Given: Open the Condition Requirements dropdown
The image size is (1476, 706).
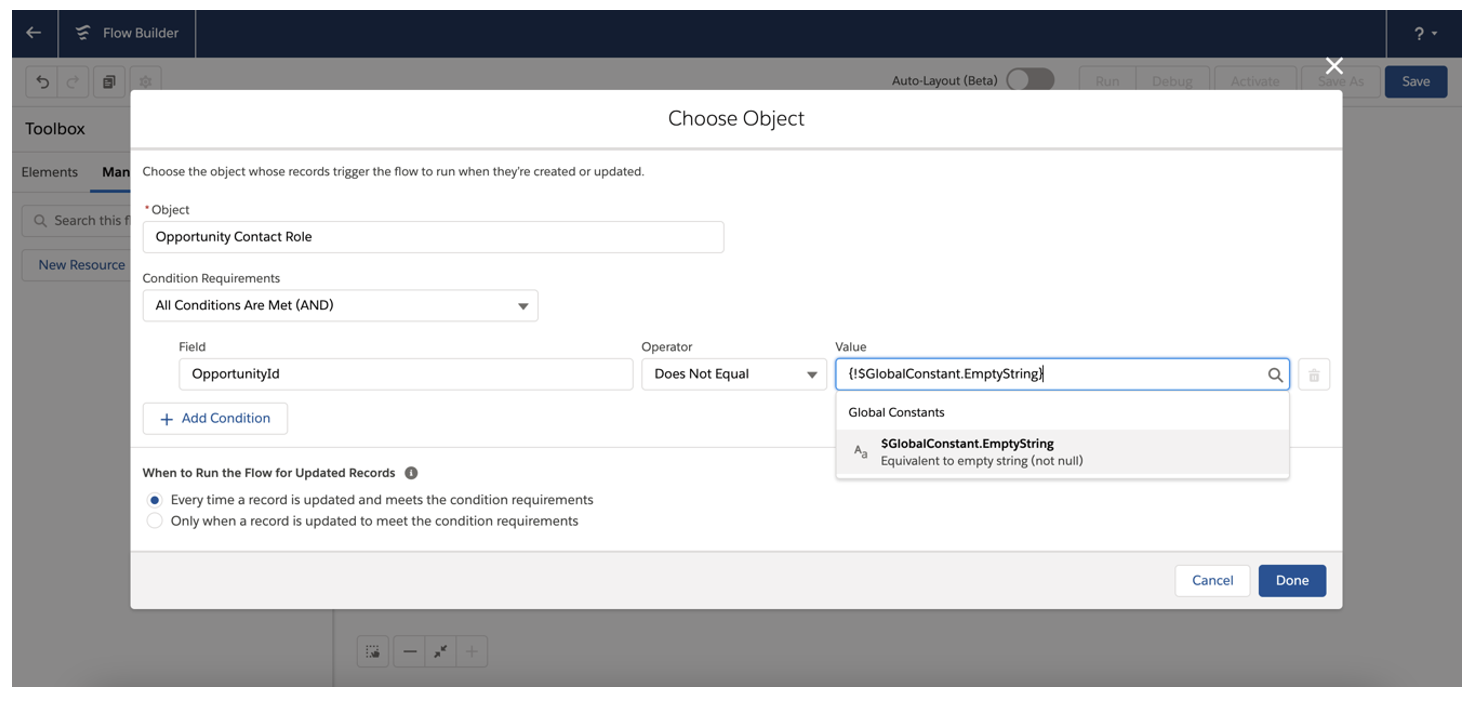Looking at the screenshot, I should point(340,306).
